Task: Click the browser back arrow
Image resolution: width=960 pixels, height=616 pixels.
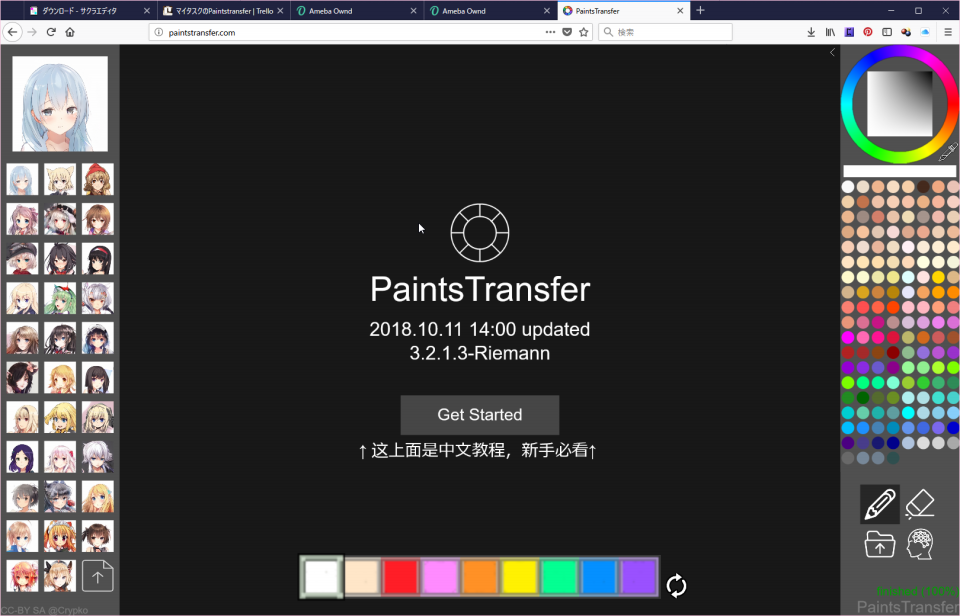Action: tap(13, 32)
